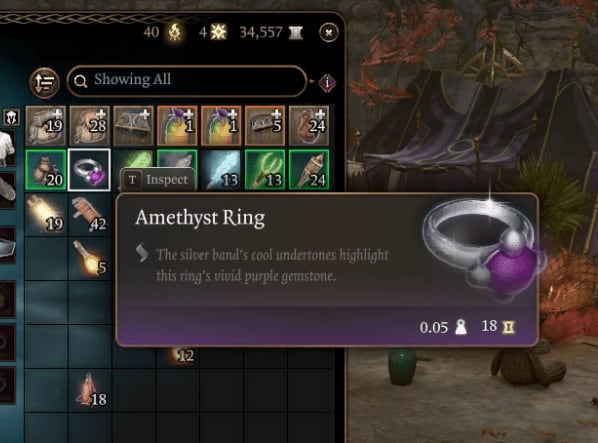Viewport: 598px width, 443px height.
Task: Select the item stack showing 42
Action: [x=89, y=213]
